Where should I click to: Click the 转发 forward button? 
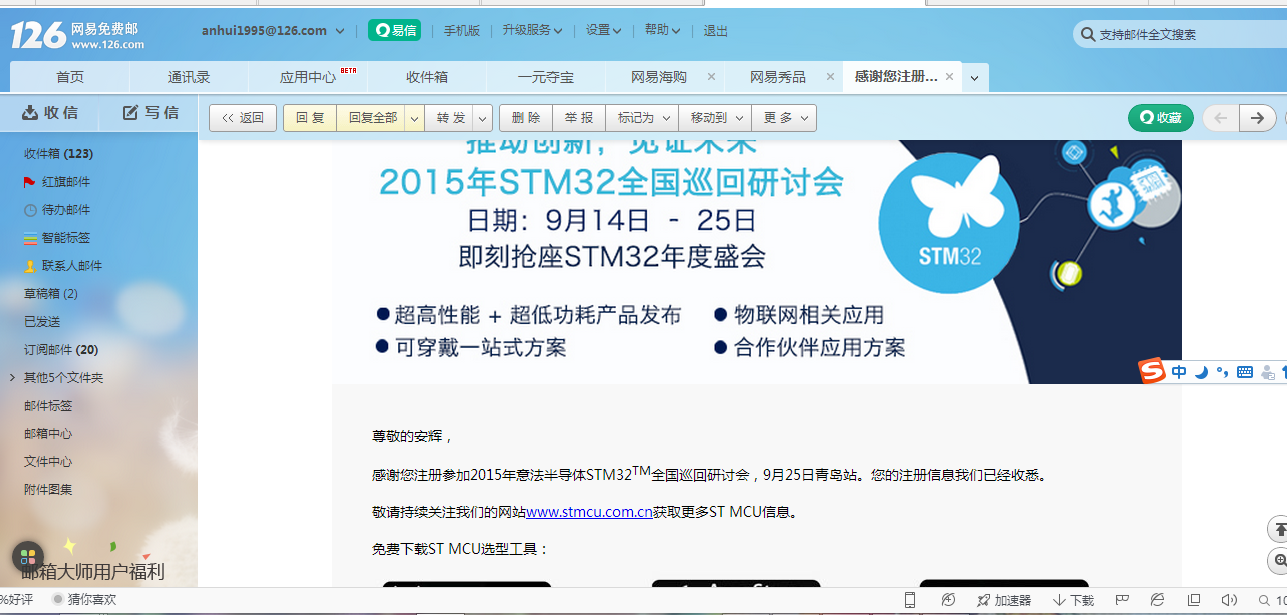point(451,118)
